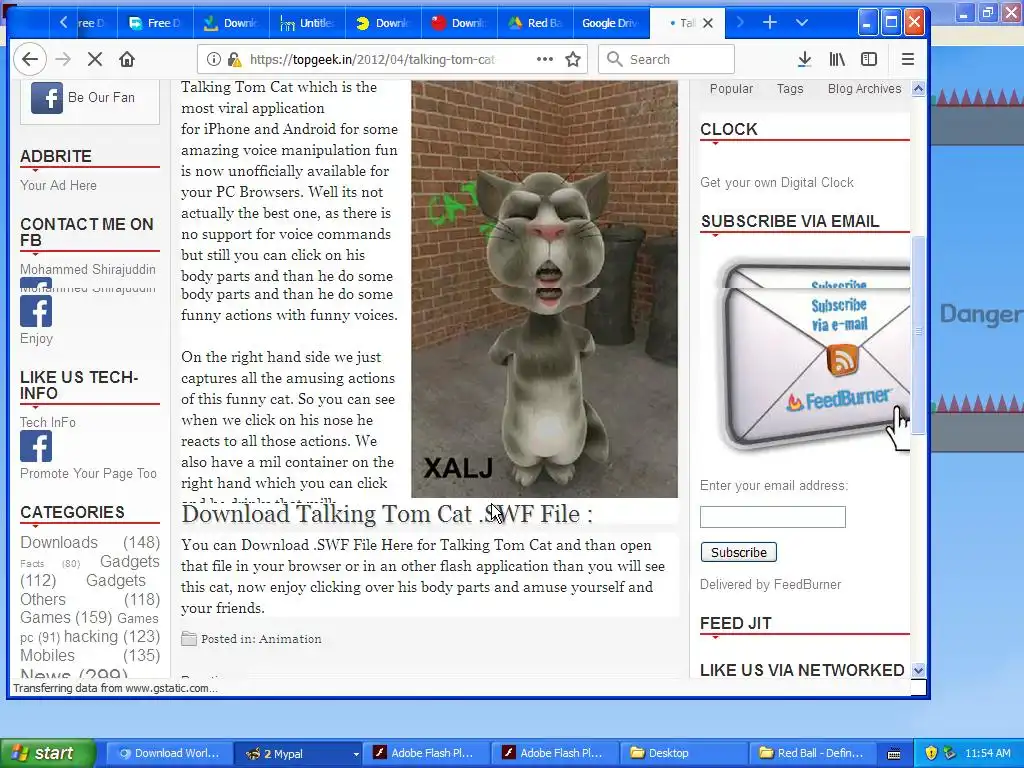1024x768 pixels.
Task: Open the Downloads category
Action: 59,543
